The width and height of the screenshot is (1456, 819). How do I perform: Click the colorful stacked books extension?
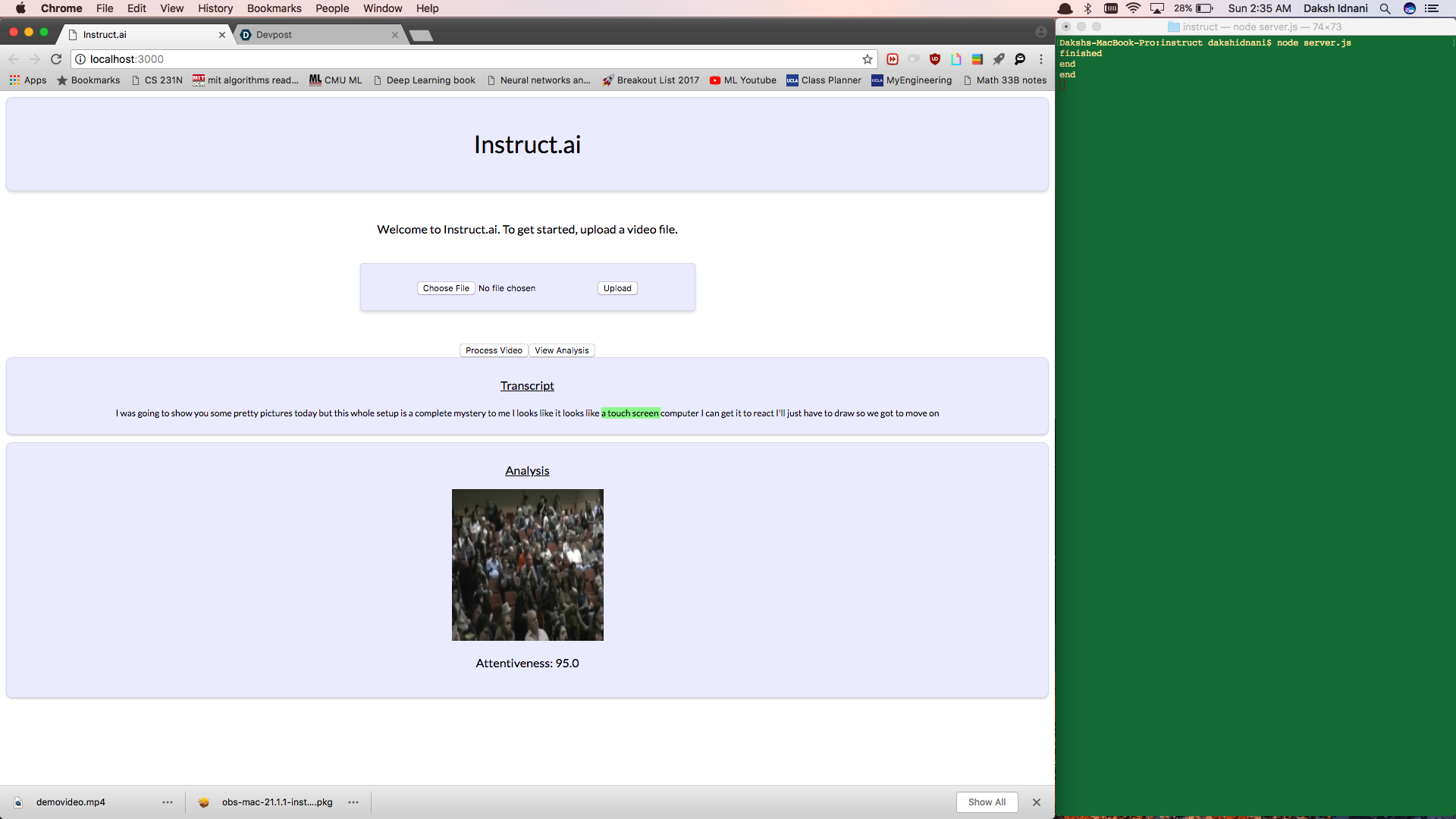(x=977, y=59)
